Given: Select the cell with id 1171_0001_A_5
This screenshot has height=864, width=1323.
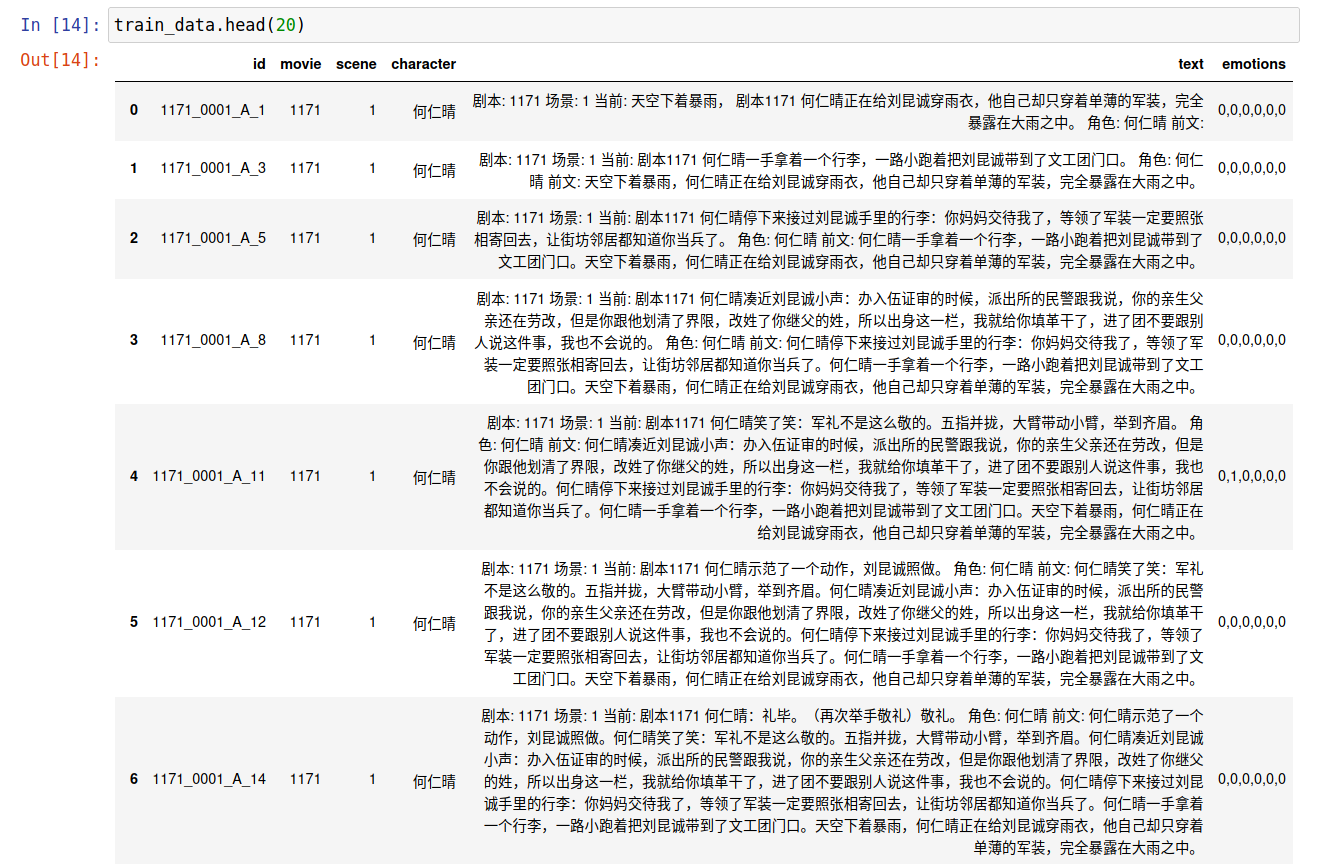Looking at the screenshot, I should 213,239.
